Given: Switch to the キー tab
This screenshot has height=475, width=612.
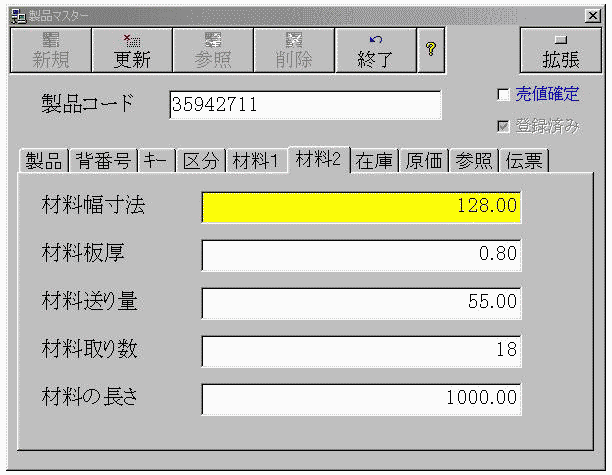Looking at the screenshot, I should tap(157, 161).
